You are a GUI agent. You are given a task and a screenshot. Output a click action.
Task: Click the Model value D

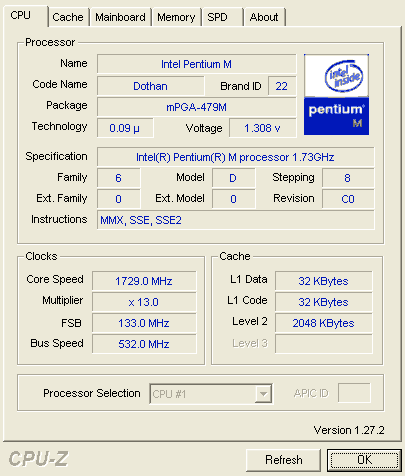tap(233, 178)
